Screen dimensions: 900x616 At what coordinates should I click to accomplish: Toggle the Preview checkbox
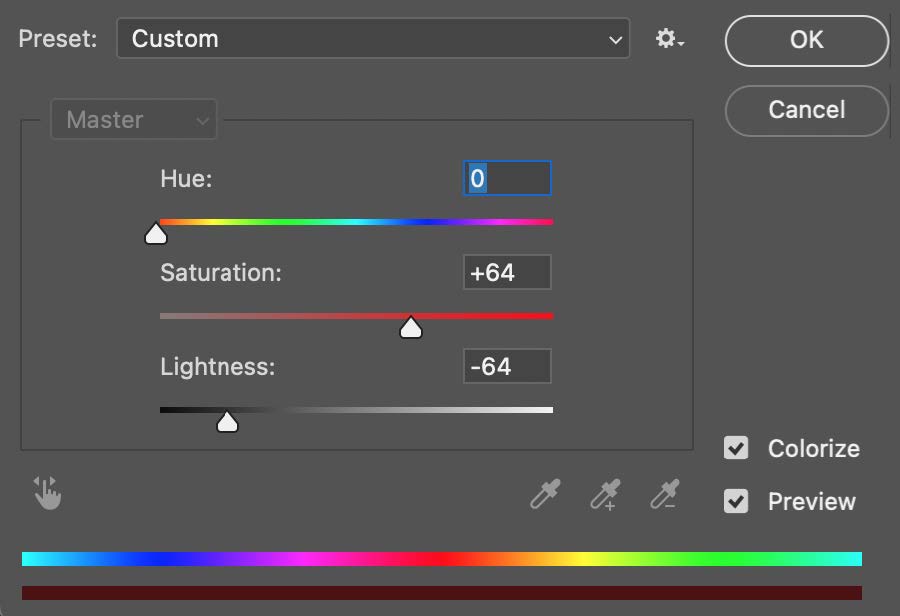(736, 501)
